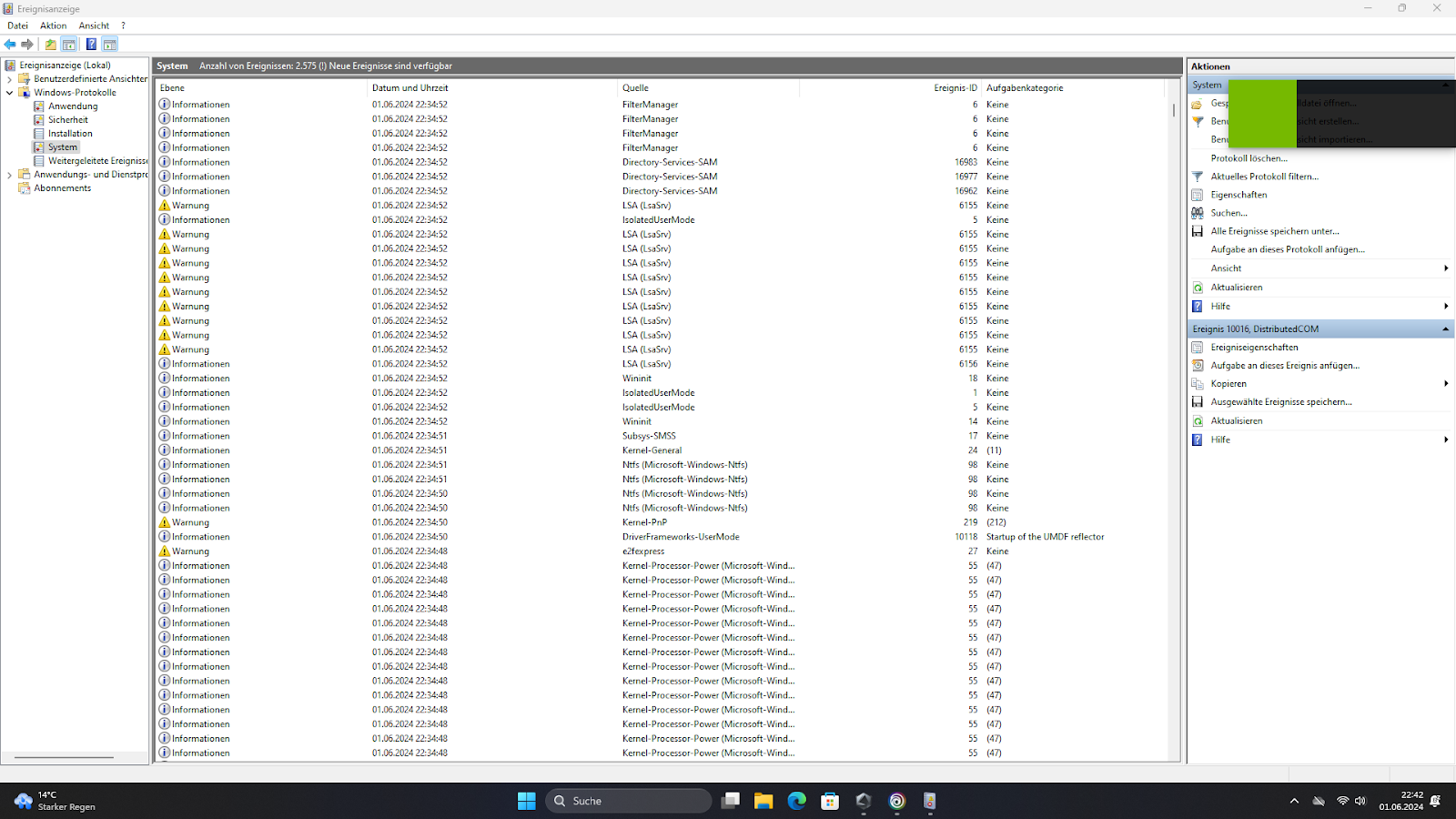Select Ereignisanzeige (Lokal) root node

point(65,66)
